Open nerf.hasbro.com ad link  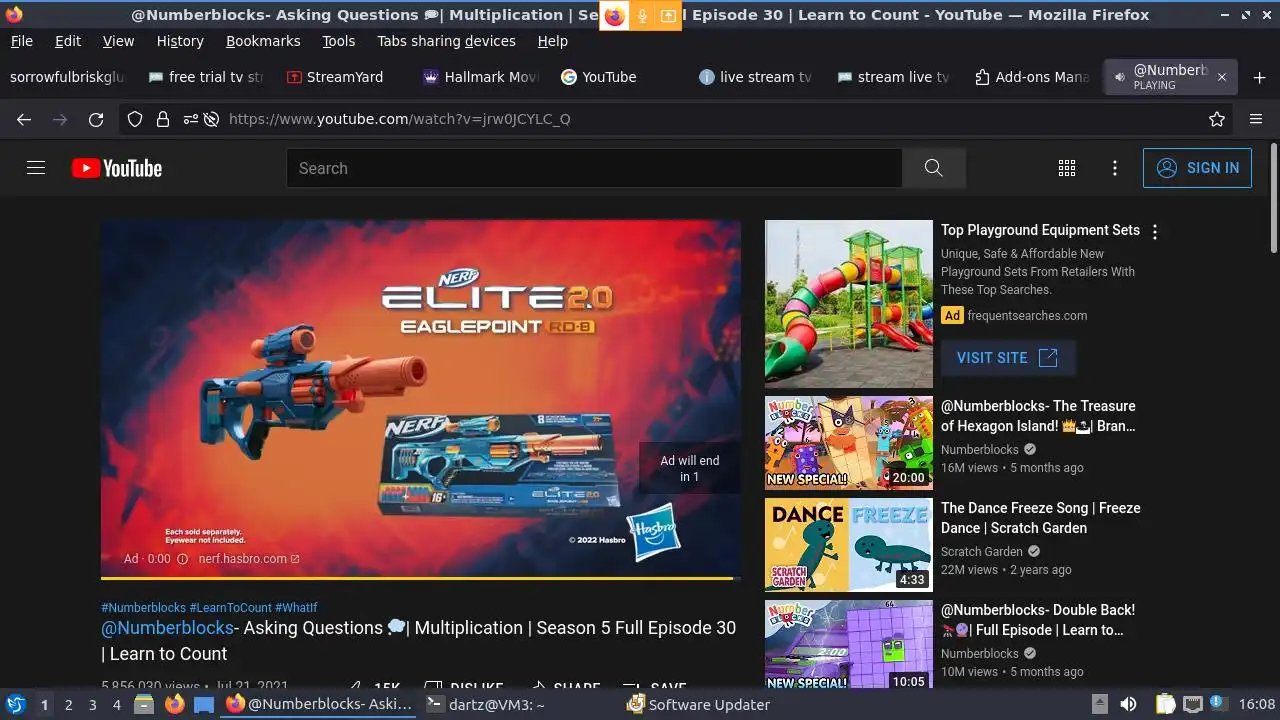pyautogui.click(x=249, y=559)
